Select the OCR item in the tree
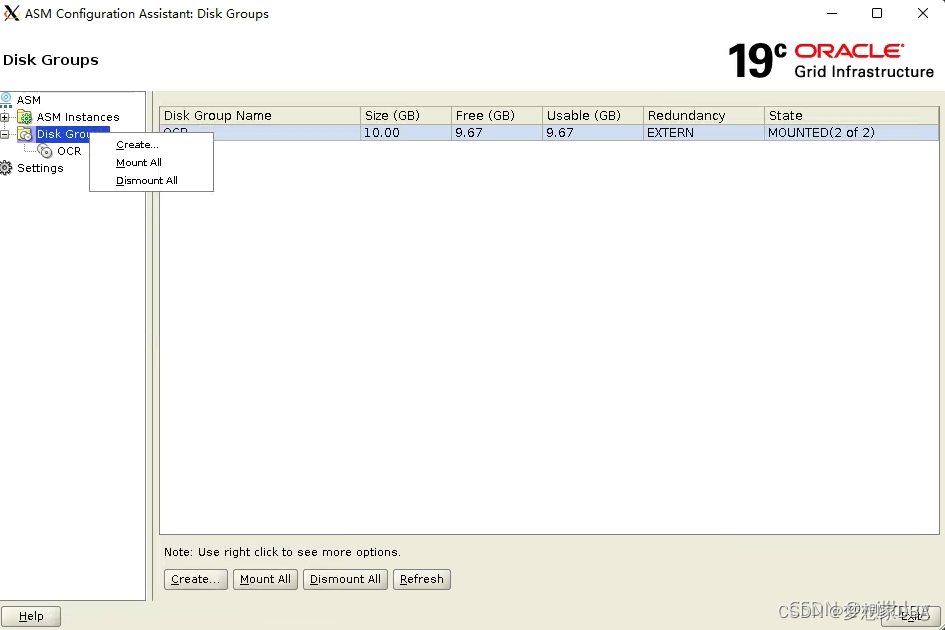The width and height of the screenshot is (945, 630). point(69,151)
